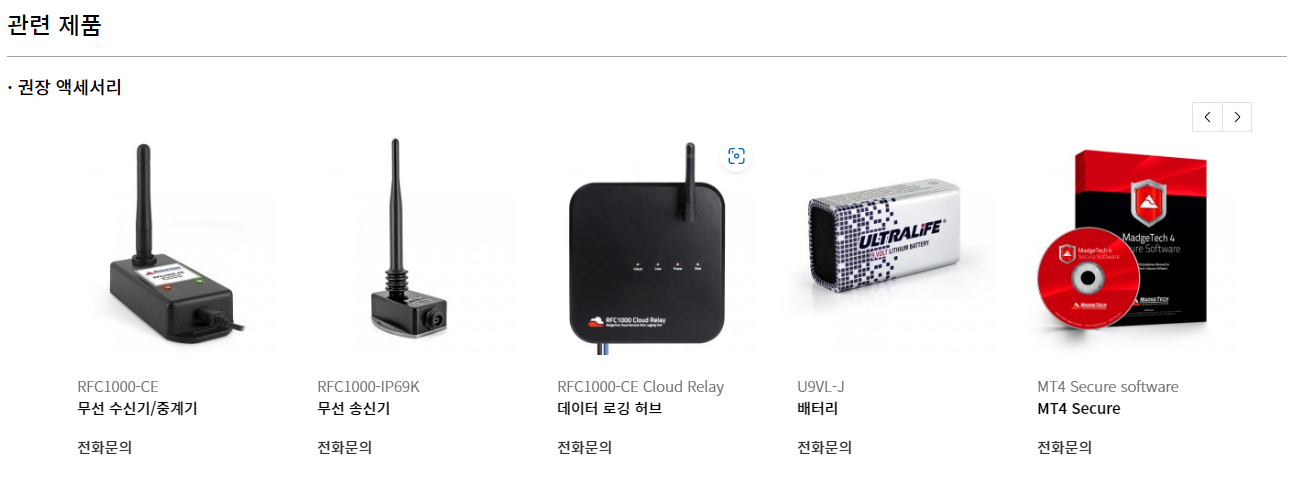Select the 무선 수신기/중계기 product title
The height and width of the screenshot is (490, 1291).
tap(144, 408)
